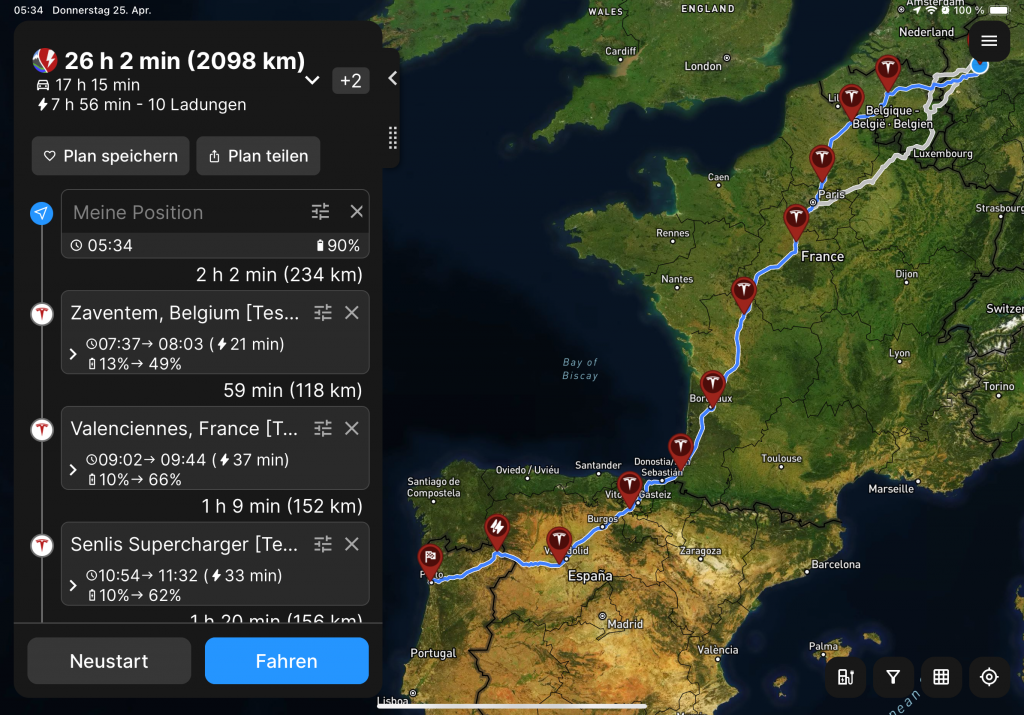Click the Tesla waypoint icon beside Valenciennes

[42, 430]
